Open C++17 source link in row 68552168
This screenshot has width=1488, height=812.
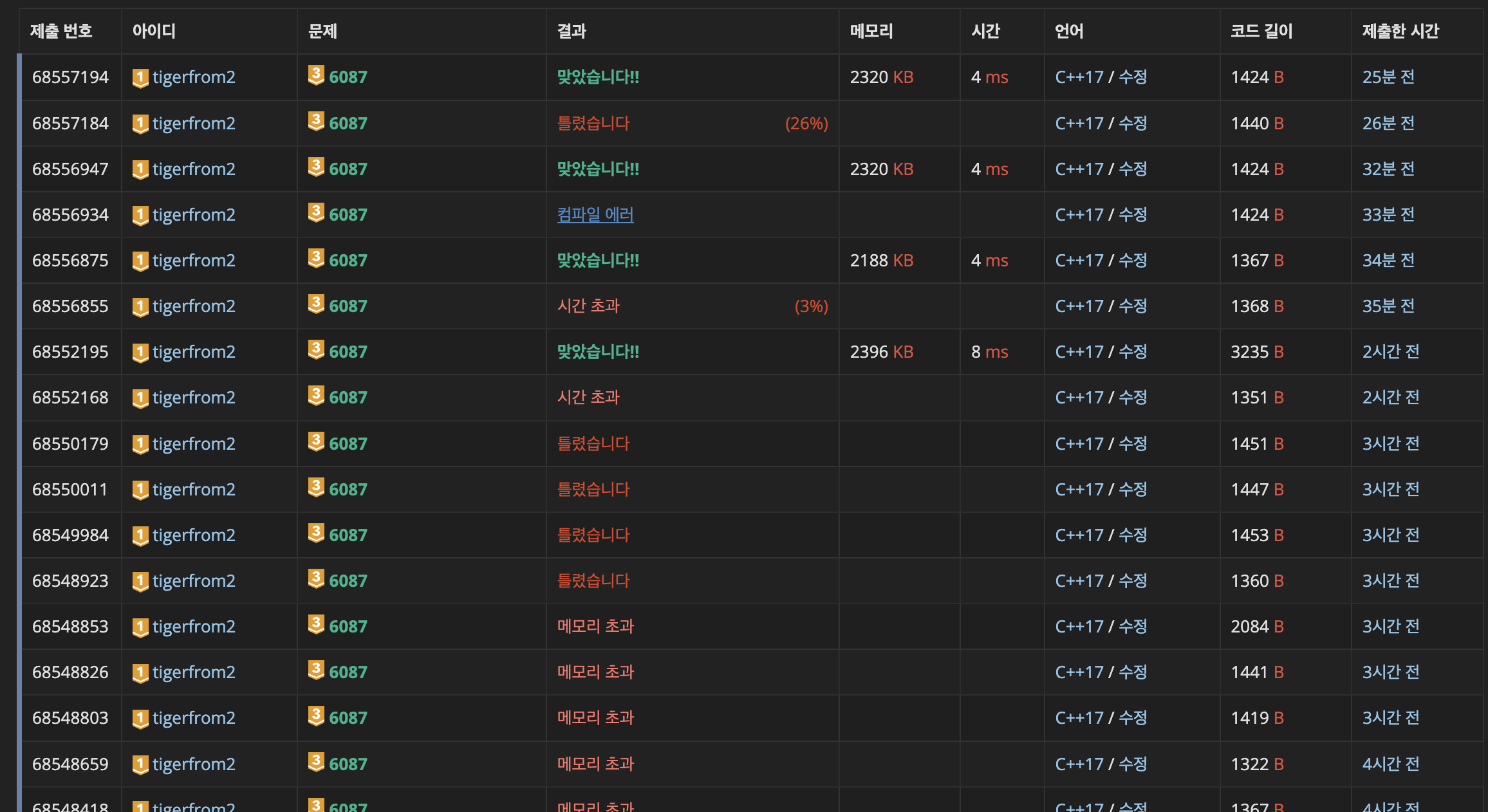tap(1079, 398)
